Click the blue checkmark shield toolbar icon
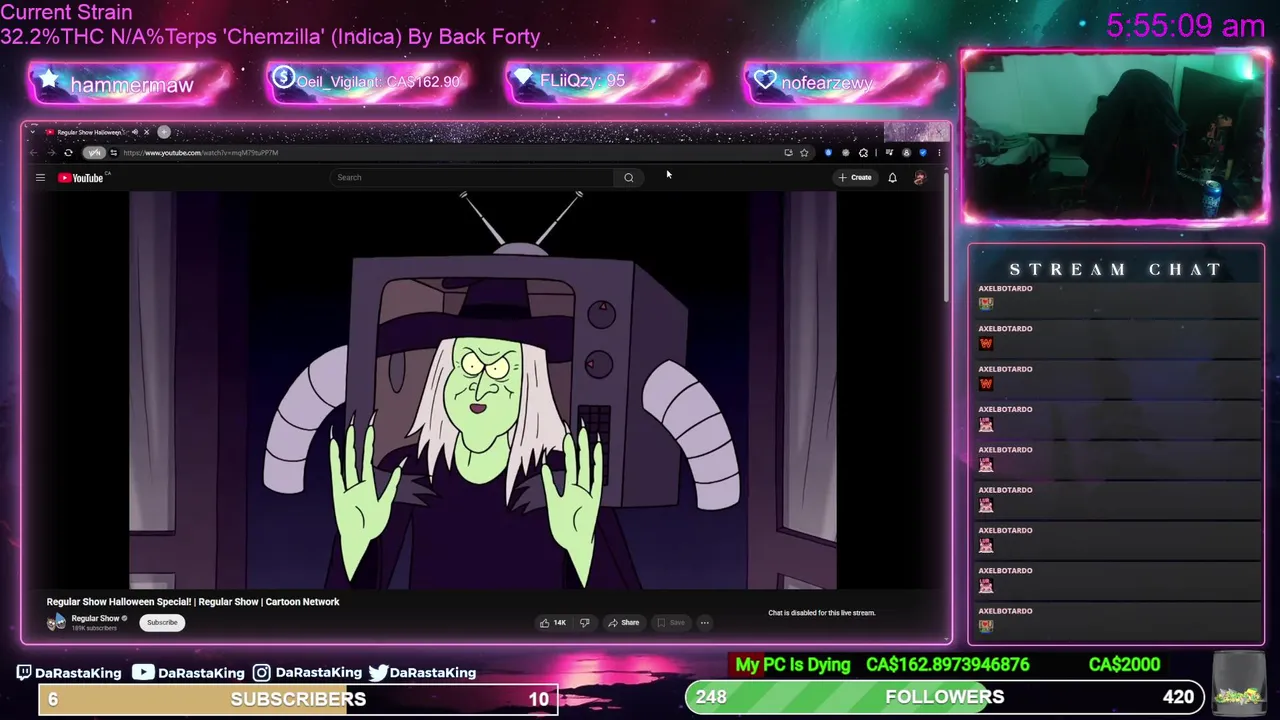1280x720 pixels. [923, 153]
